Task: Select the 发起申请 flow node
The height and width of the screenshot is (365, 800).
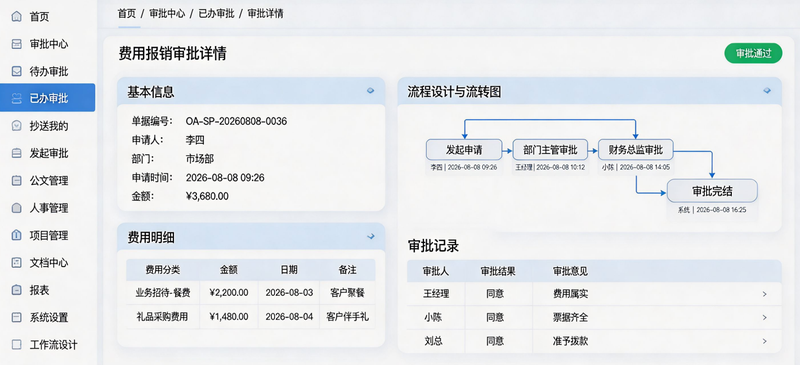Action: [464, 150]
